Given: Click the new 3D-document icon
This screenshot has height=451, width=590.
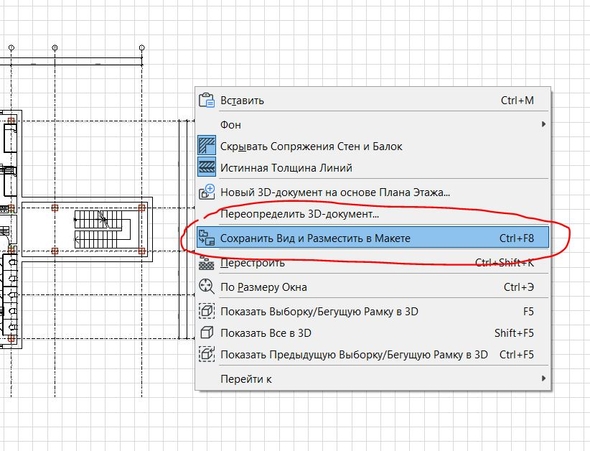Looking at the screenshot, I should tap(207, 192).
